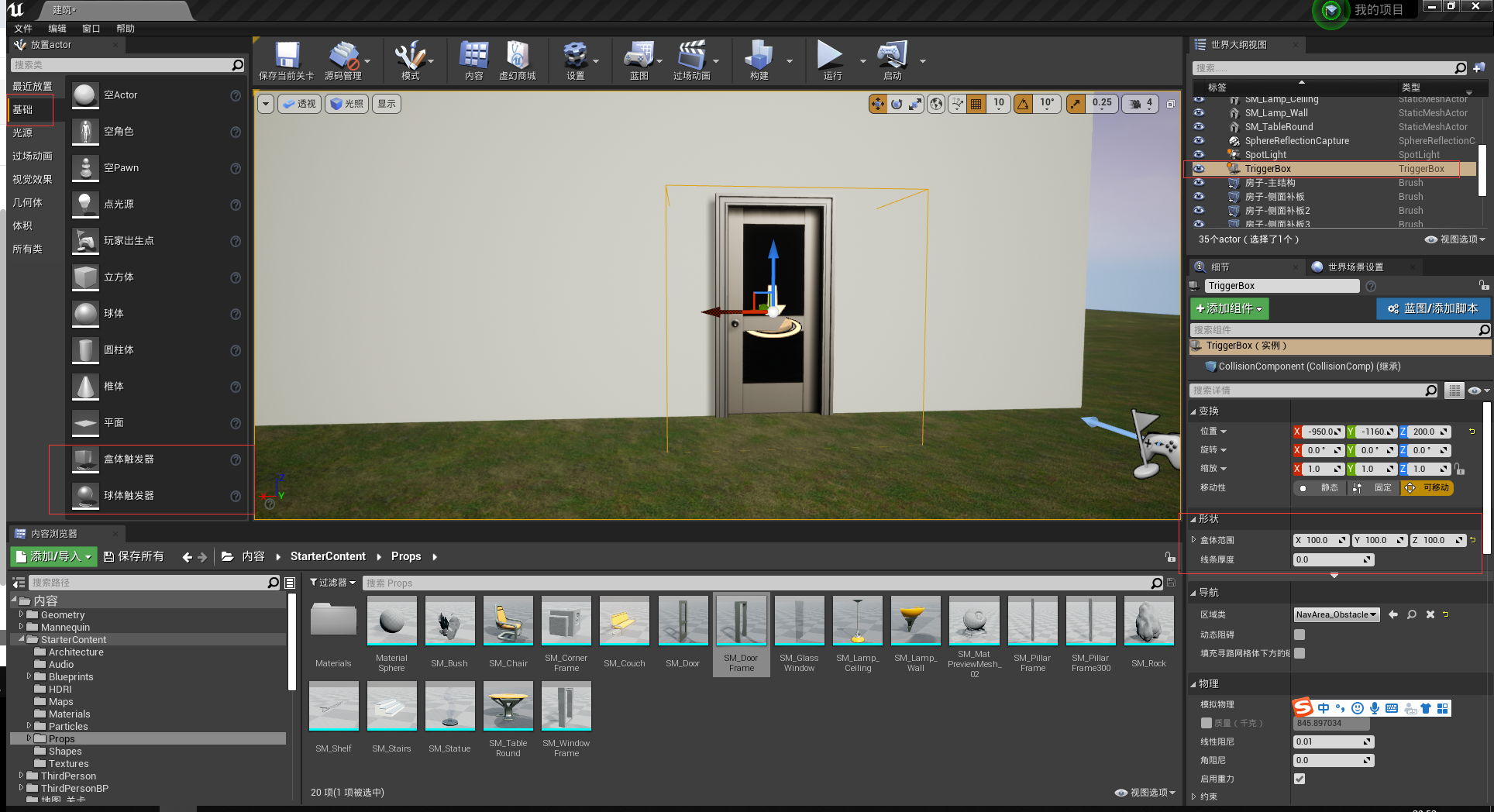Click the Blueprint/Add Script button

tap(1433, 308)
